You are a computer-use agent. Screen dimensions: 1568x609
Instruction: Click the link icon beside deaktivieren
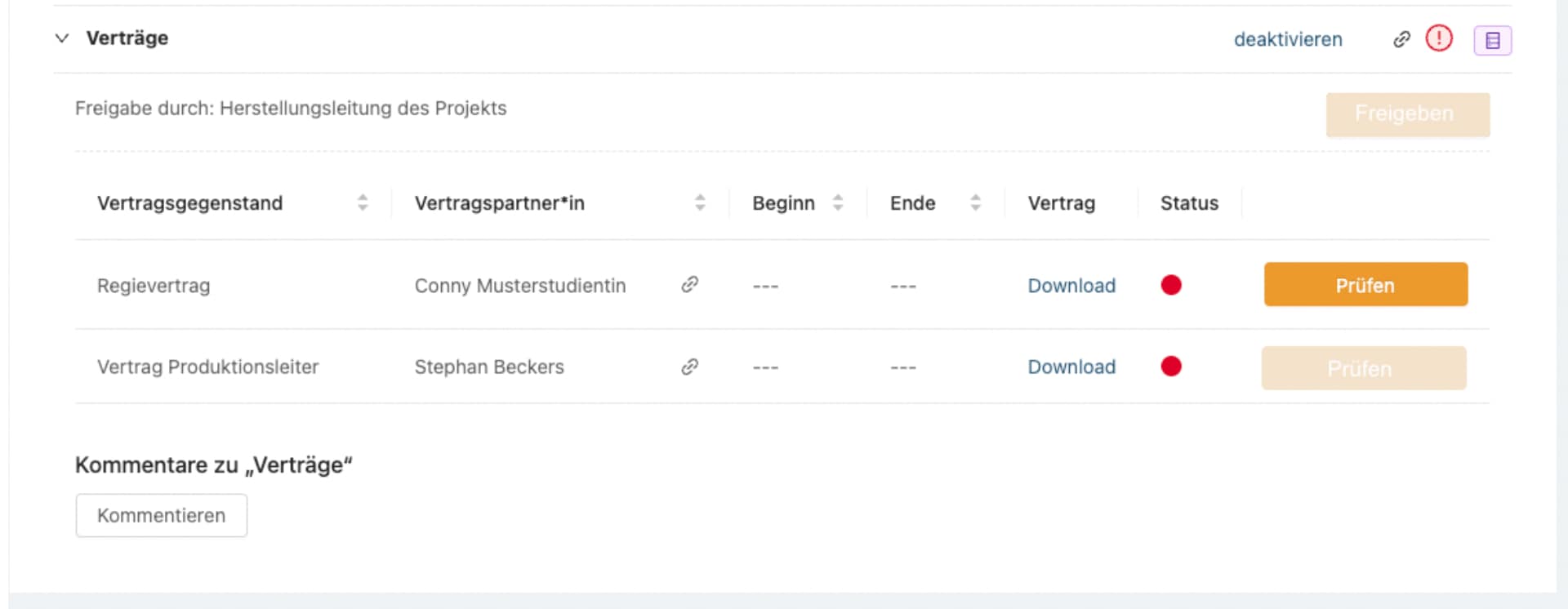coord(1401,39)
